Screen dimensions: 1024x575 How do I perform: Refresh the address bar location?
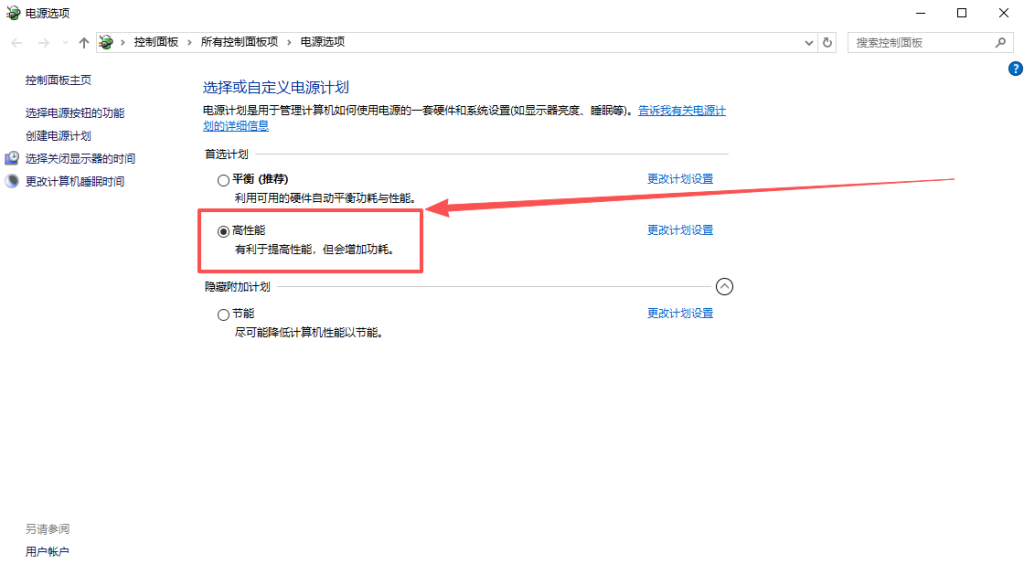pyautogui.click(x=827, y=42)
